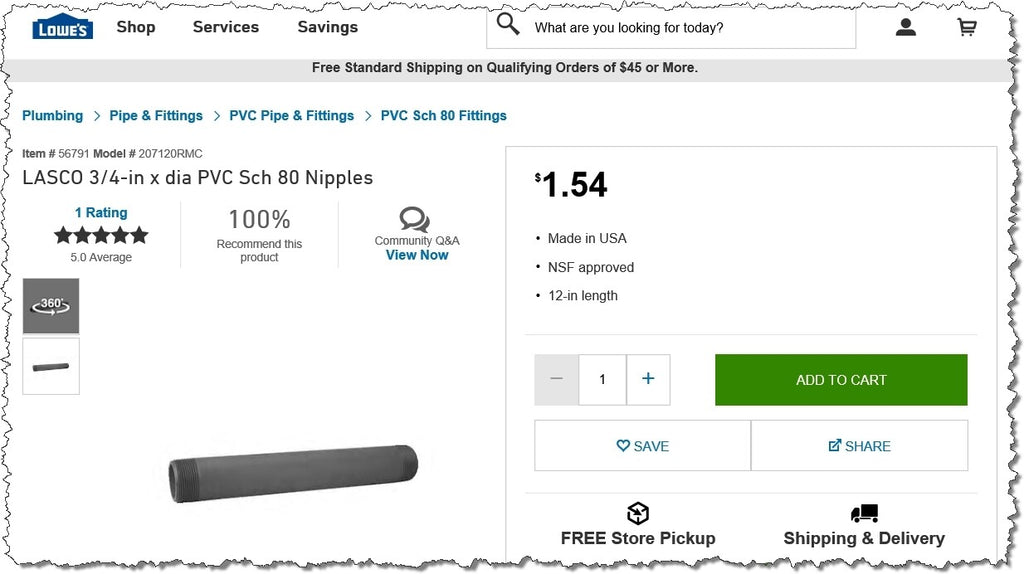Click the Shipping & Delivery truck icon
The image size is (1024, 574).
[x=864, y=513]
